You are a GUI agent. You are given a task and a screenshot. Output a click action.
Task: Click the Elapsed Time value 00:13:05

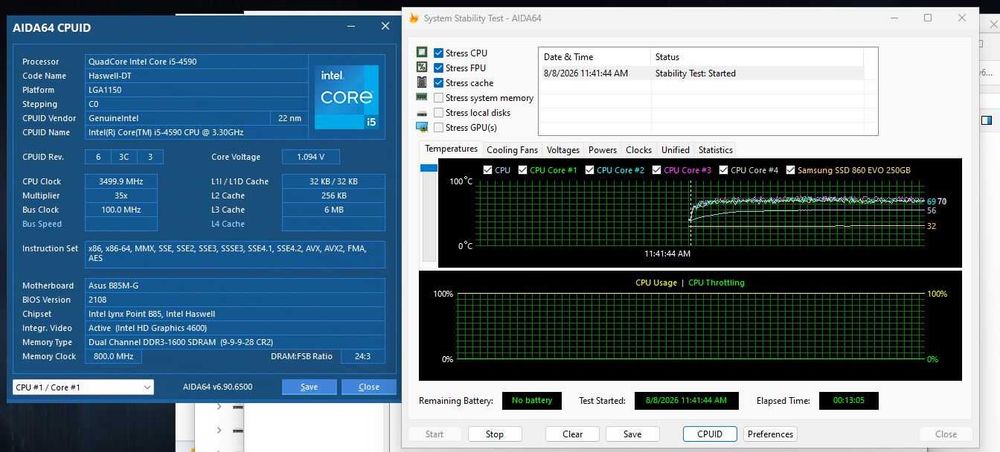[x=849, y=400]
